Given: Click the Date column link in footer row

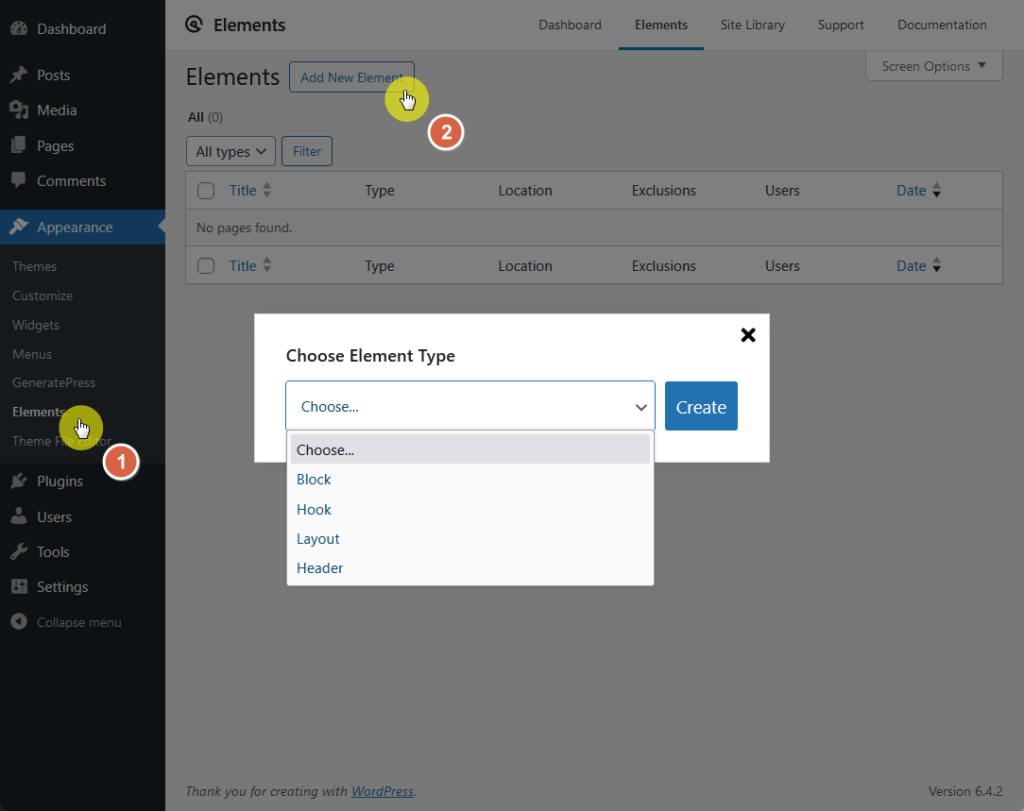Looking at the screenshot, I should 911,265.
